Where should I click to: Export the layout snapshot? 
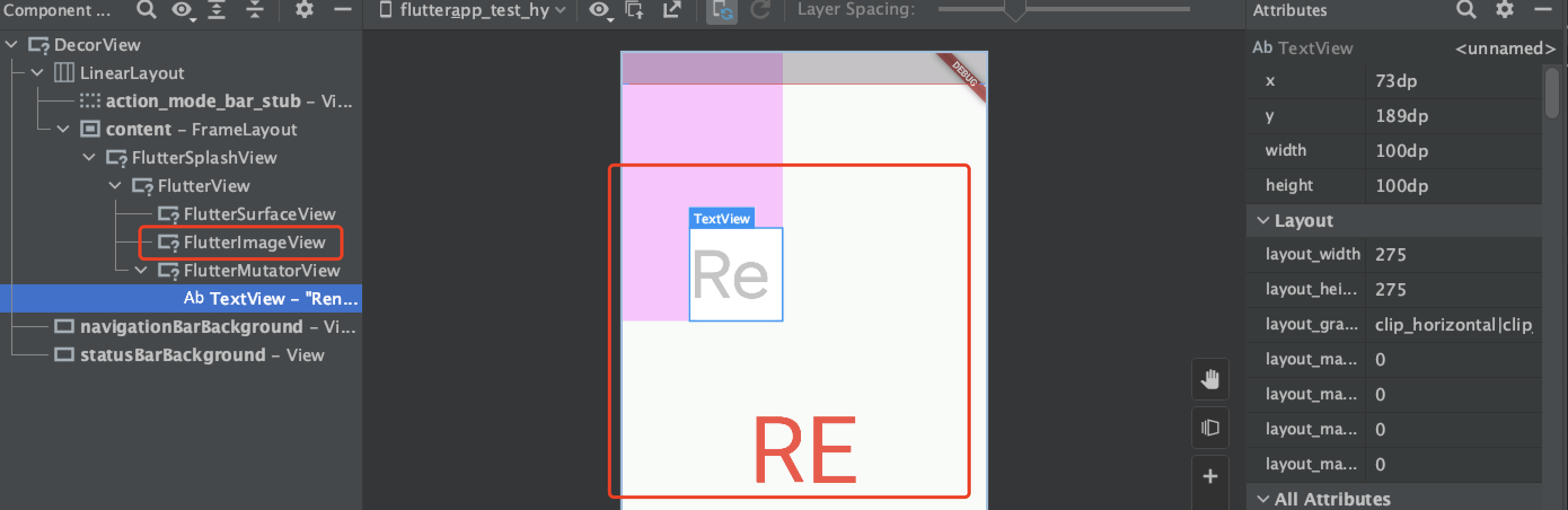click(x=672, y=10)
